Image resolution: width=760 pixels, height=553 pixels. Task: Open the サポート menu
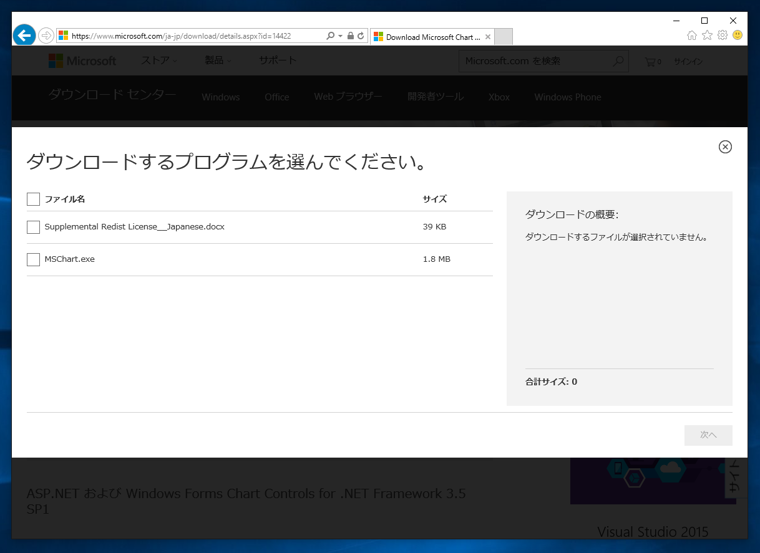[277, 61]
